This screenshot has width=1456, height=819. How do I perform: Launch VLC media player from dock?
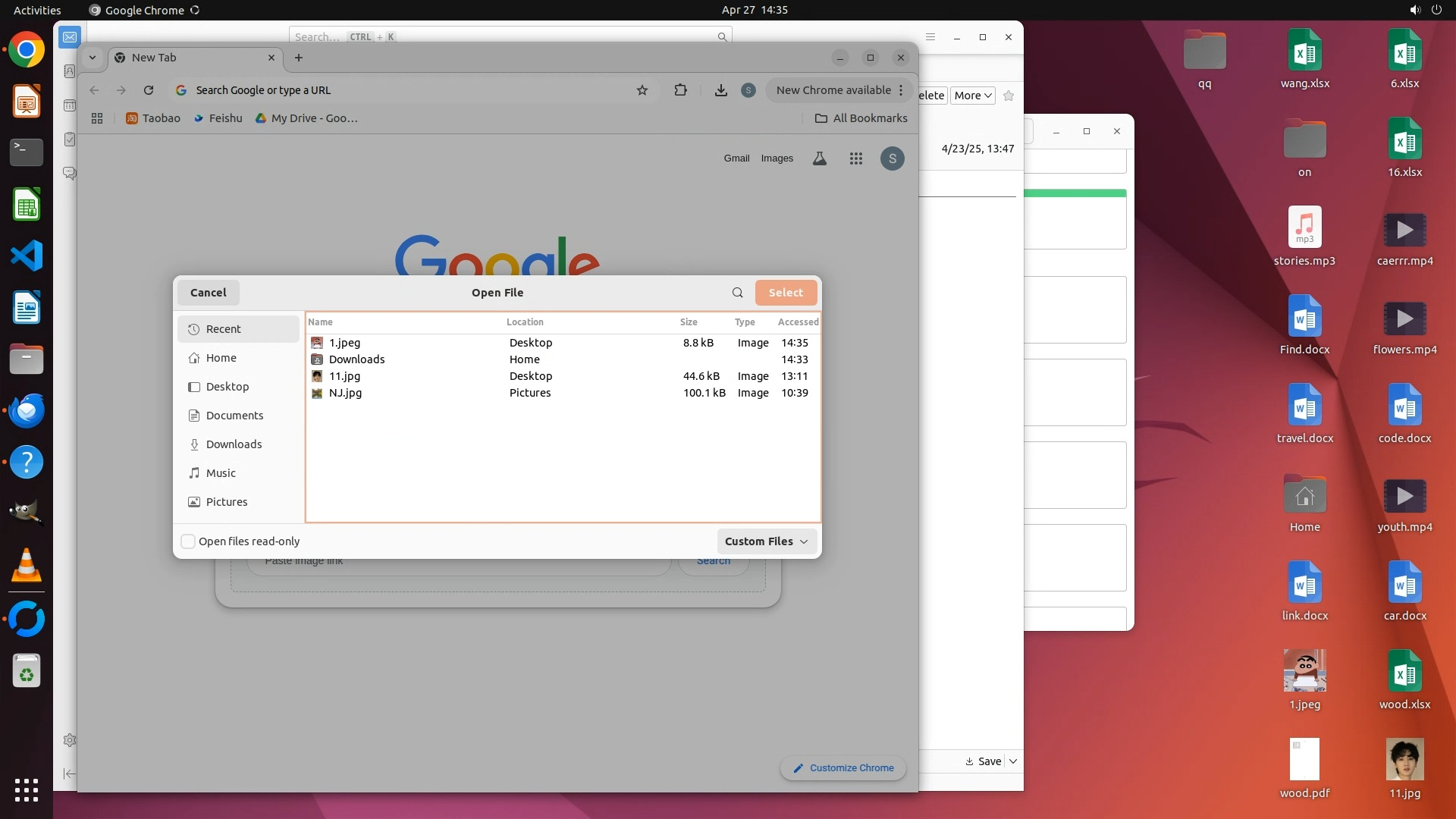pos(26,566)
